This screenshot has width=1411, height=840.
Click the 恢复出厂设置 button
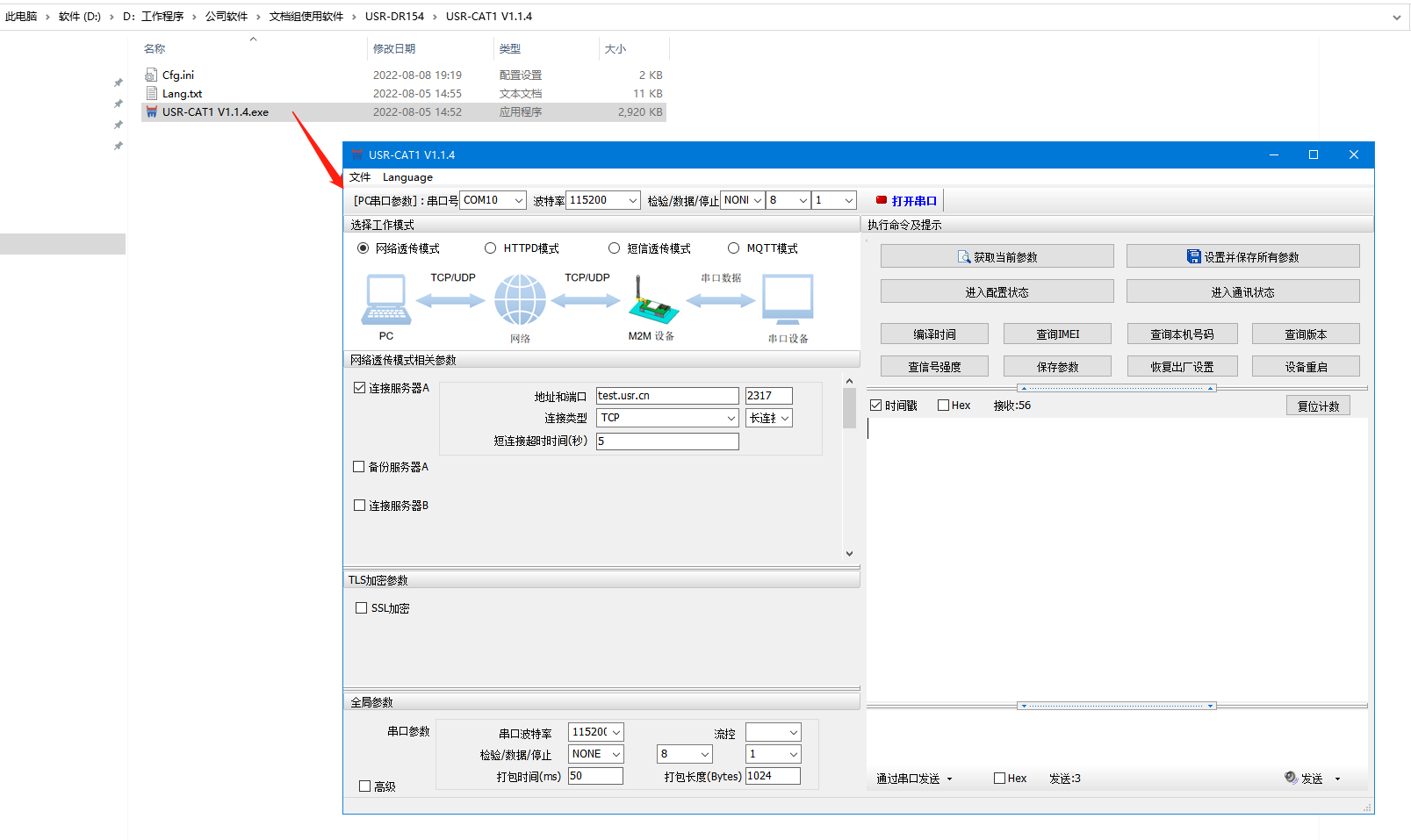1182,367
